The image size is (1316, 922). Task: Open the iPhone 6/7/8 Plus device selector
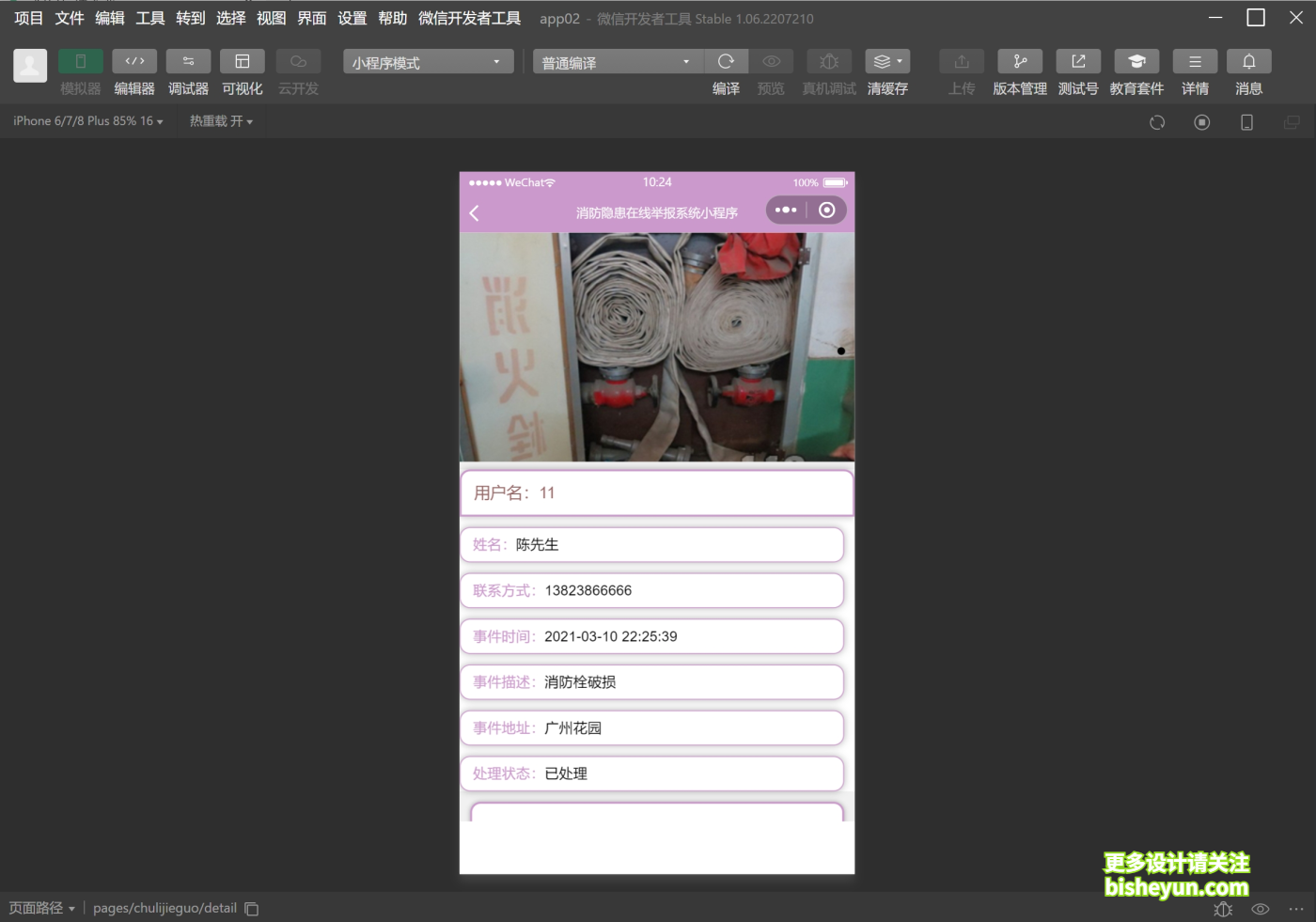pos(87,121)
